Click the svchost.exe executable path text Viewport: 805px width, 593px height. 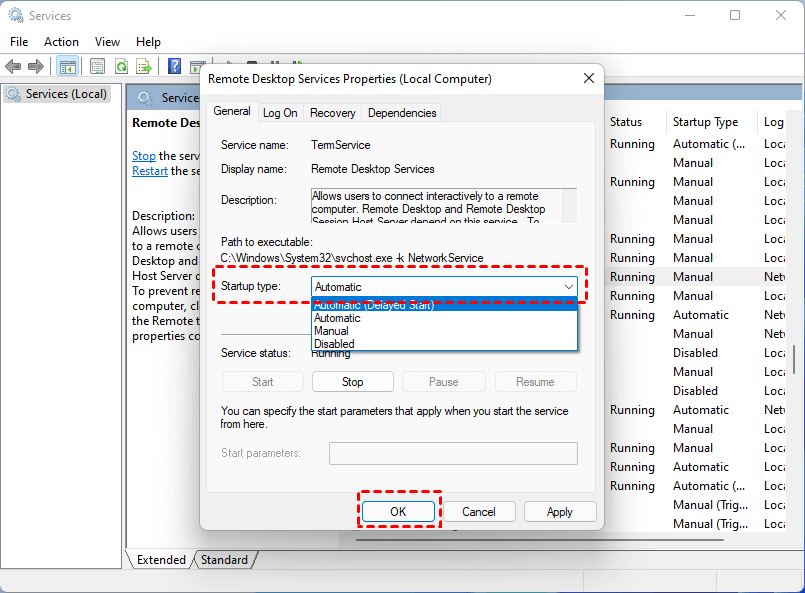[352, 258]
